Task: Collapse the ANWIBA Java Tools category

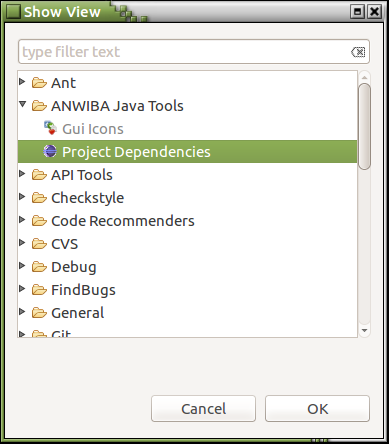Action: click(22, 105)
